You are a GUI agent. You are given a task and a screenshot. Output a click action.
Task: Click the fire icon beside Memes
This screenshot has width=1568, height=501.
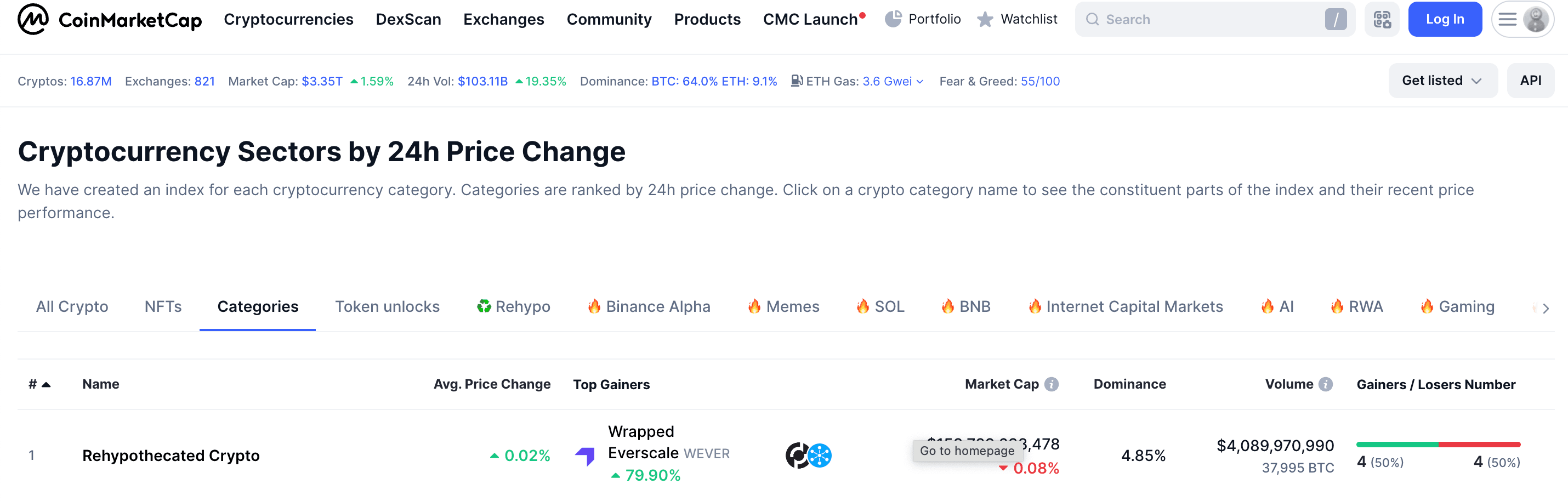tap(754, 306)
